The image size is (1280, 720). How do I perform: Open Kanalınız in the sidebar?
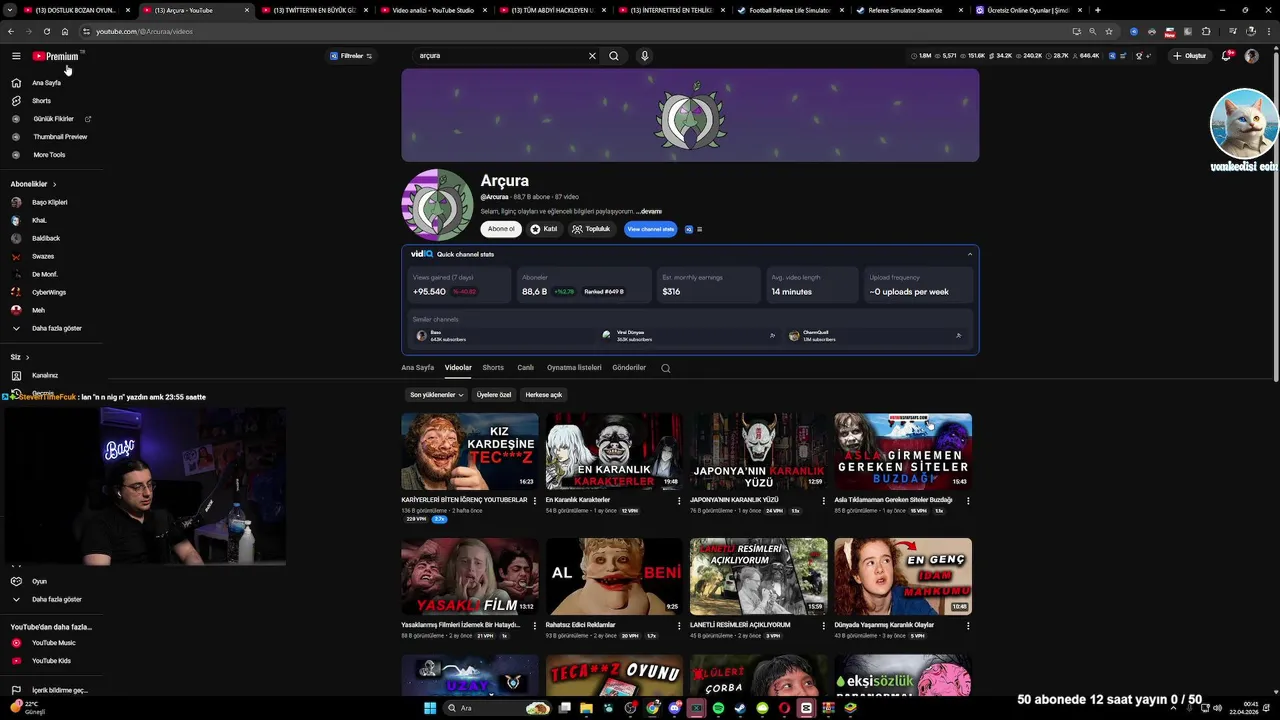44,375
